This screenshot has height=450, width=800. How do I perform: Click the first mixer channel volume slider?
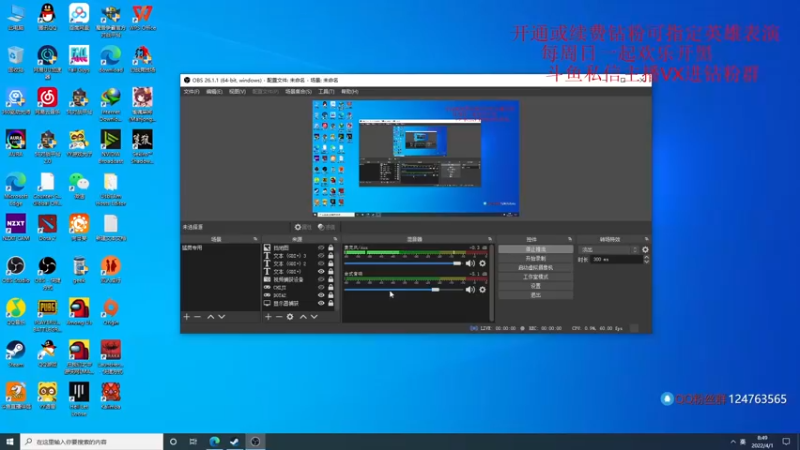click(x=403, y=263)
